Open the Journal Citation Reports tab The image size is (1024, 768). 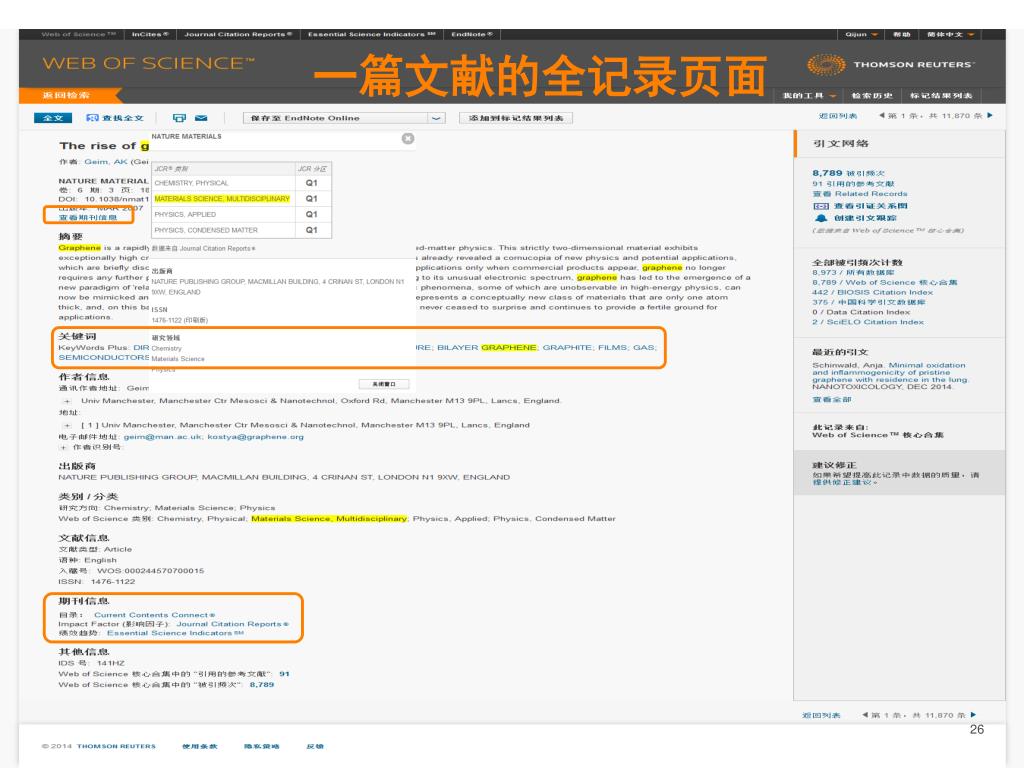click(238, 35)
